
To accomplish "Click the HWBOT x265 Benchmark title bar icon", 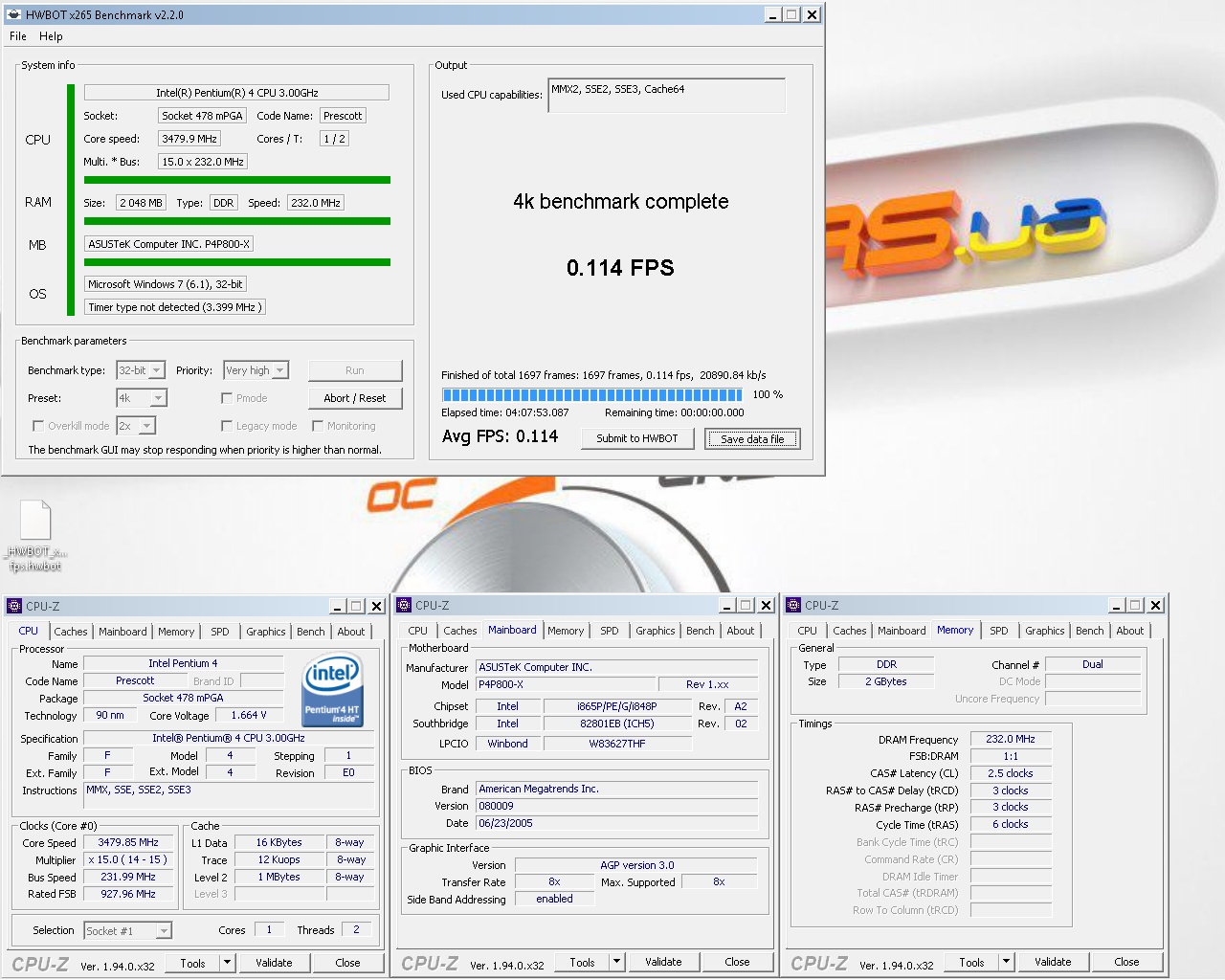I will 13,14.
